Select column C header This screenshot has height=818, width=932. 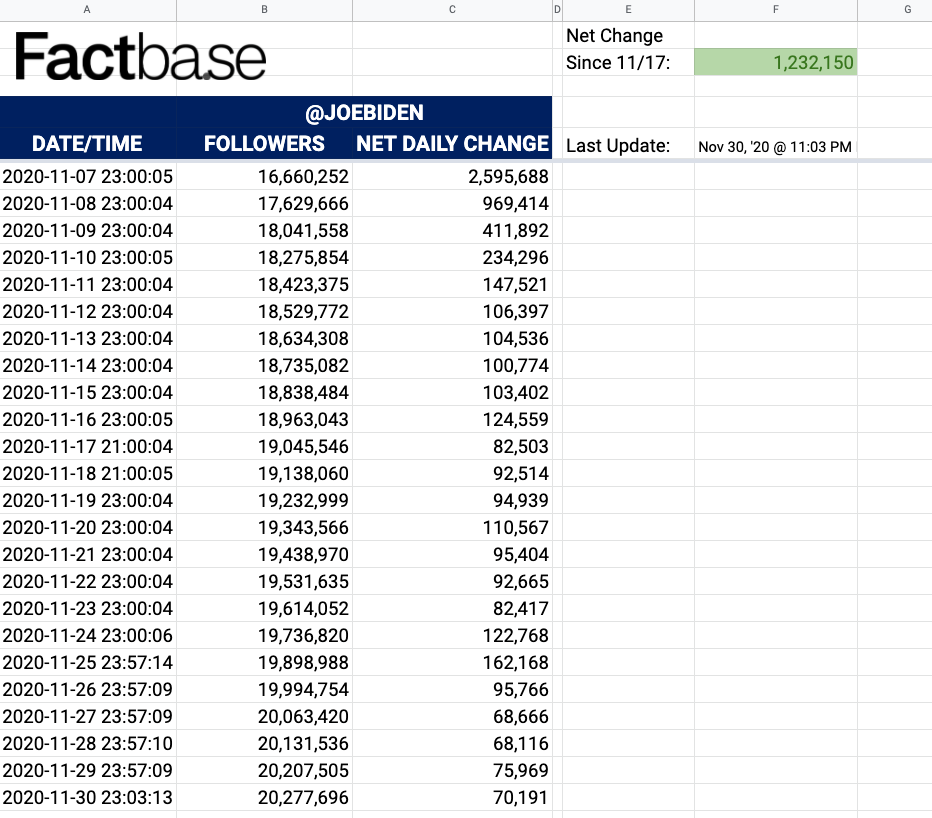click(x=452, y=10)
